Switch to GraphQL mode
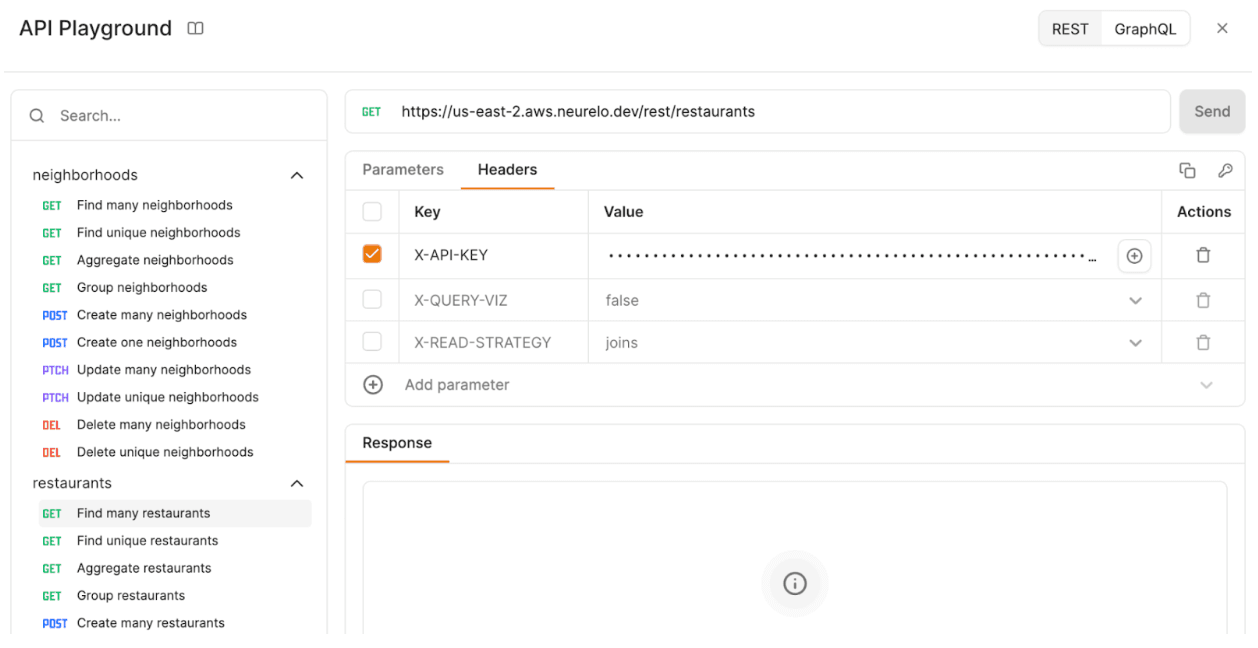Image resolution: width=1258 pixels, height=648 pixels. 1145,29
